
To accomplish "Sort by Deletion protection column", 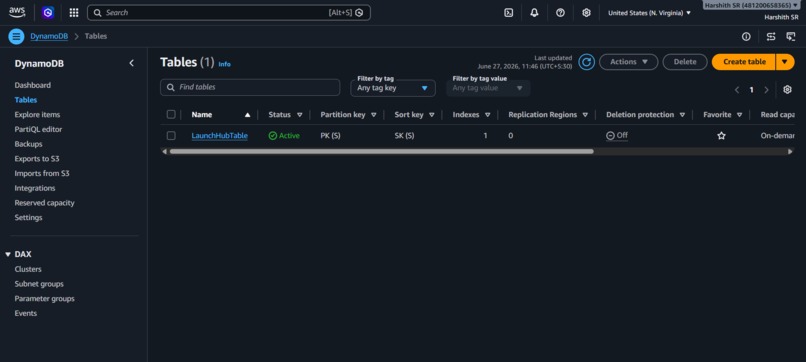I will click(682, 115).
